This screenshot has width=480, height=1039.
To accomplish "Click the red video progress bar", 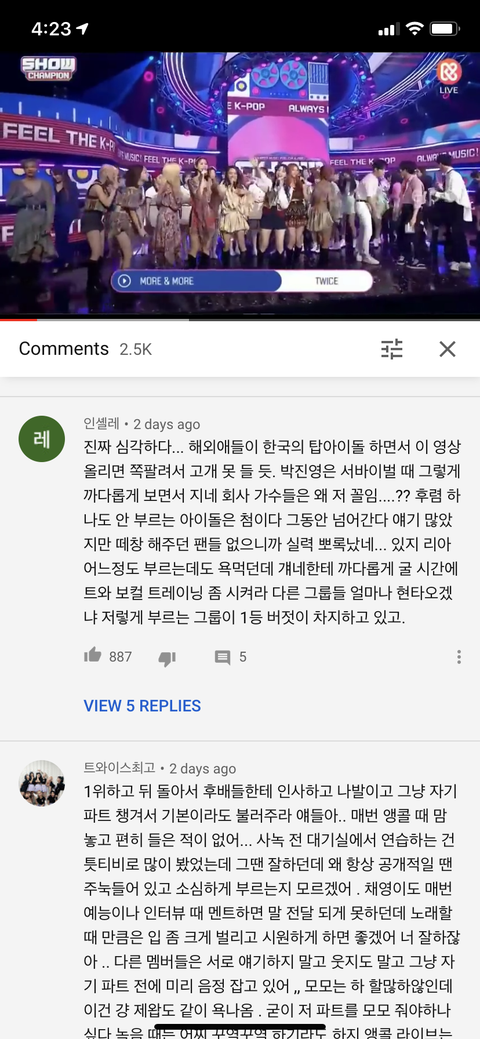I will 19,319.
